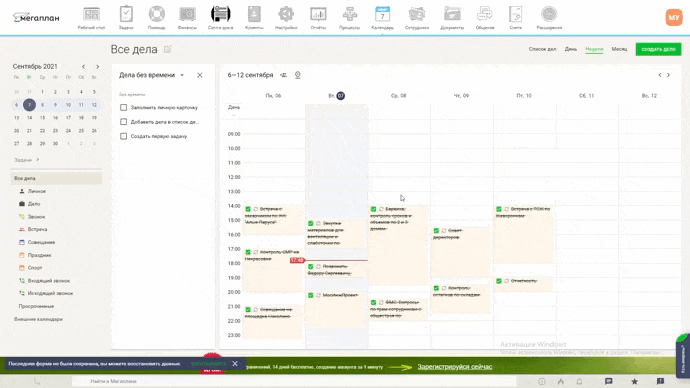690x388 pixels.
Task: Dismiss the unsaved form notification
Action: [235, 364]
